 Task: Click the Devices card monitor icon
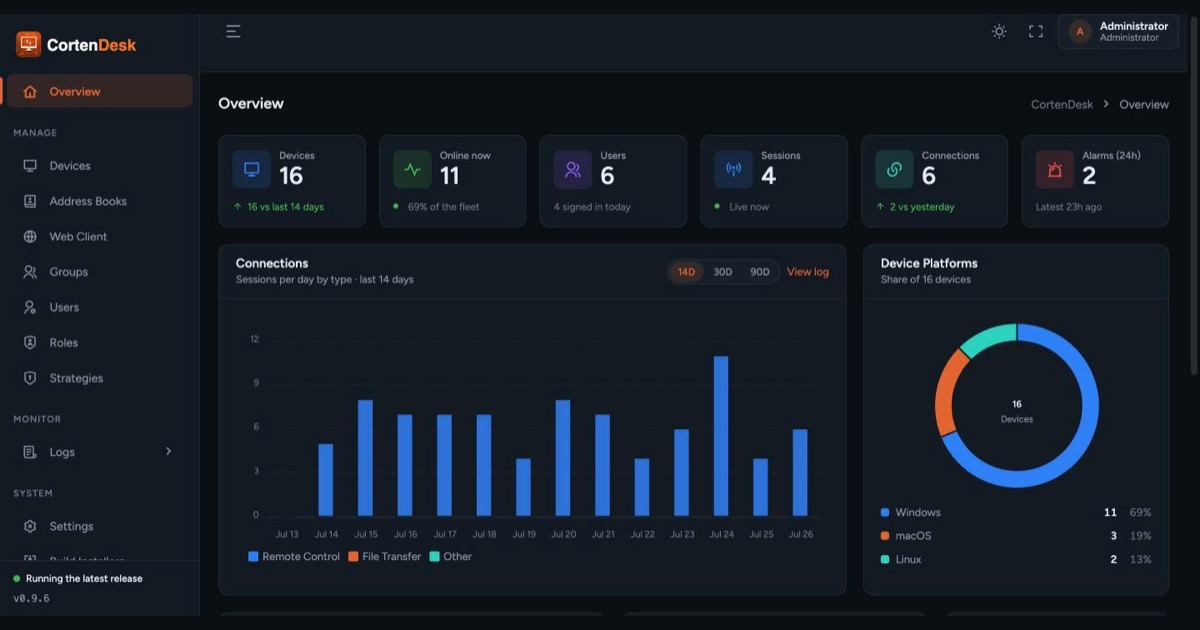(252, 170)
